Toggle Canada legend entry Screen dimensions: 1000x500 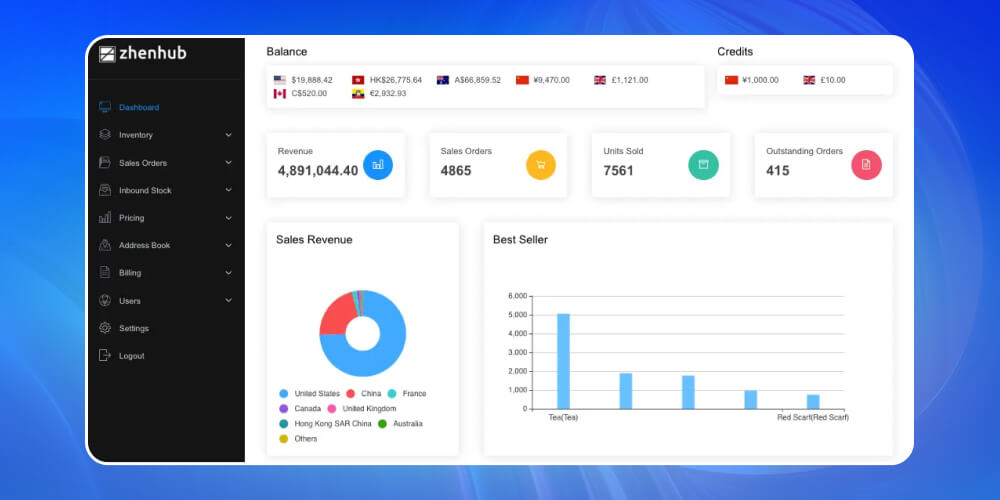click(x=300, y=409)
